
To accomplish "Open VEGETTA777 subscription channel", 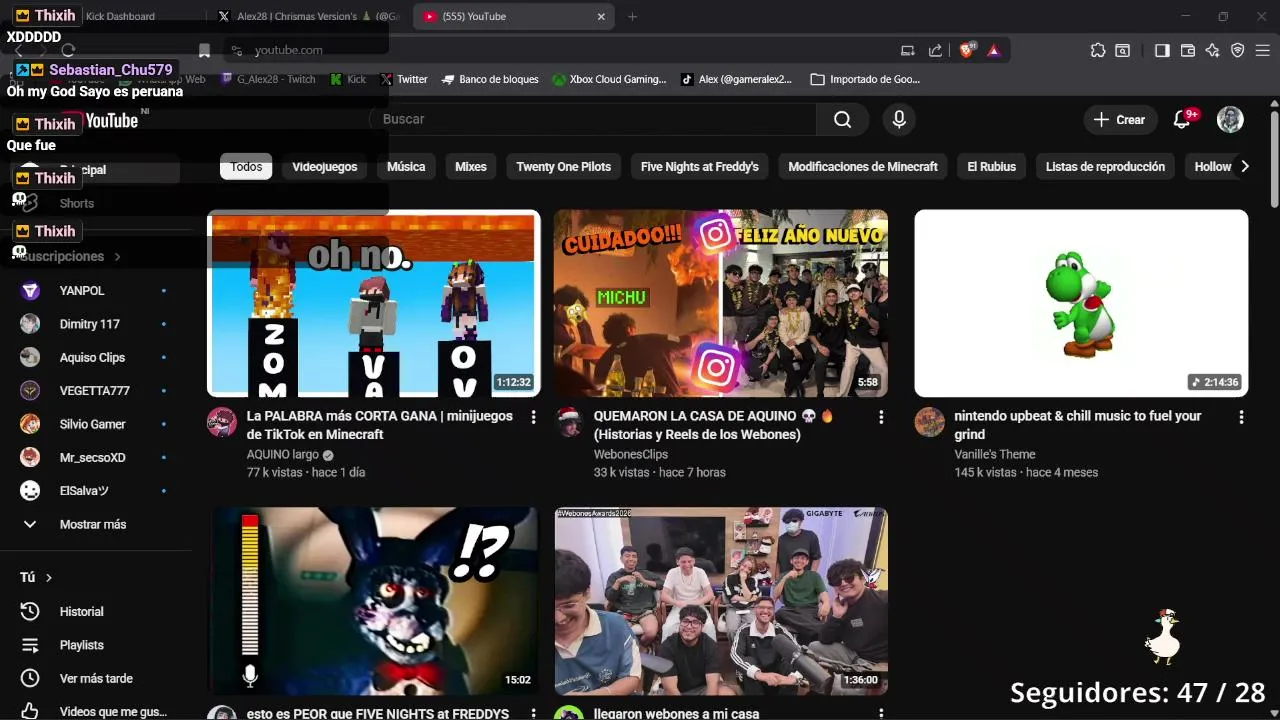I will (x=94, y=391).
